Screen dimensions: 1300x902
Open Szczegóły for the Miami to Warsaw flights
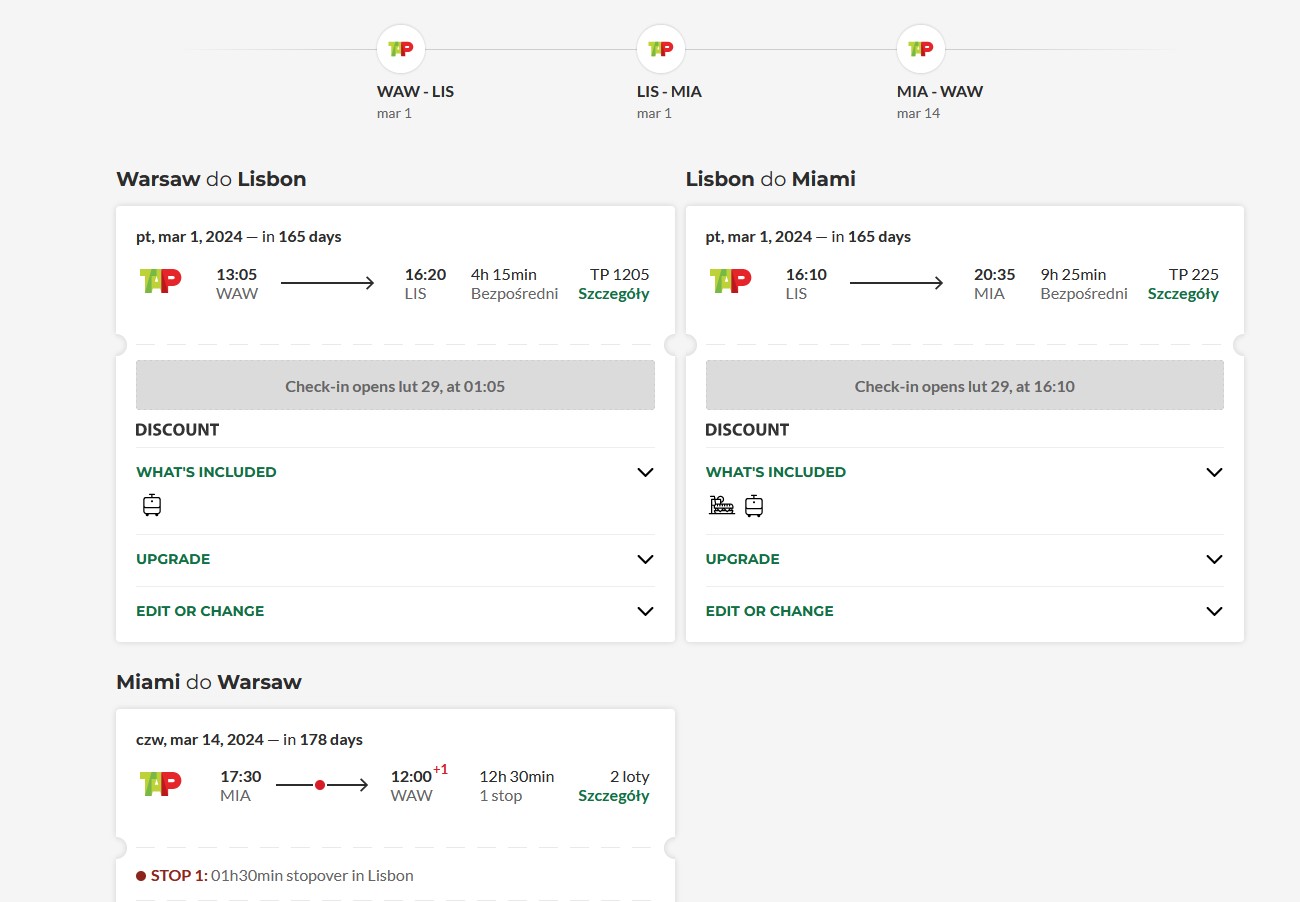tap(614, 796)
